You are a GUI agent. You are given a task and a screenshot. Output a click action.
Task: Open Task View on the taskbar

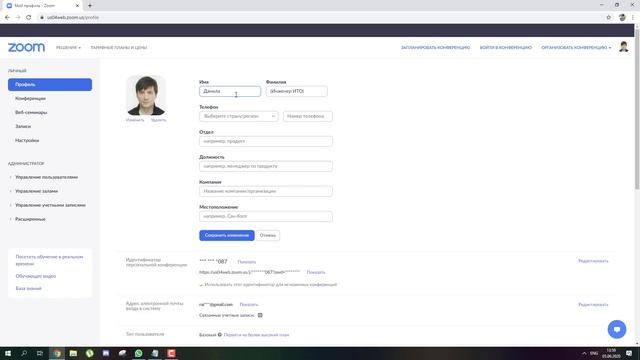pos(40,353)
